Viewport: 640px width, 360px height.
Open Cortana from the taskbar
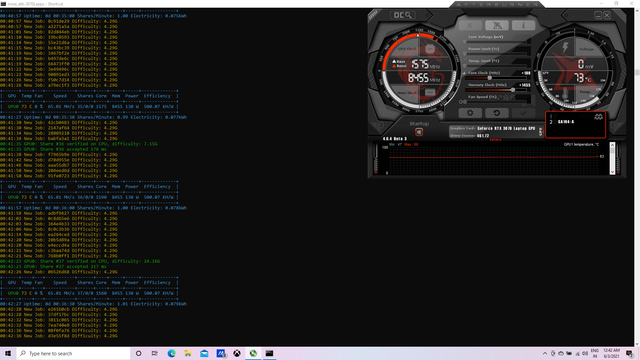coord(138,353)
